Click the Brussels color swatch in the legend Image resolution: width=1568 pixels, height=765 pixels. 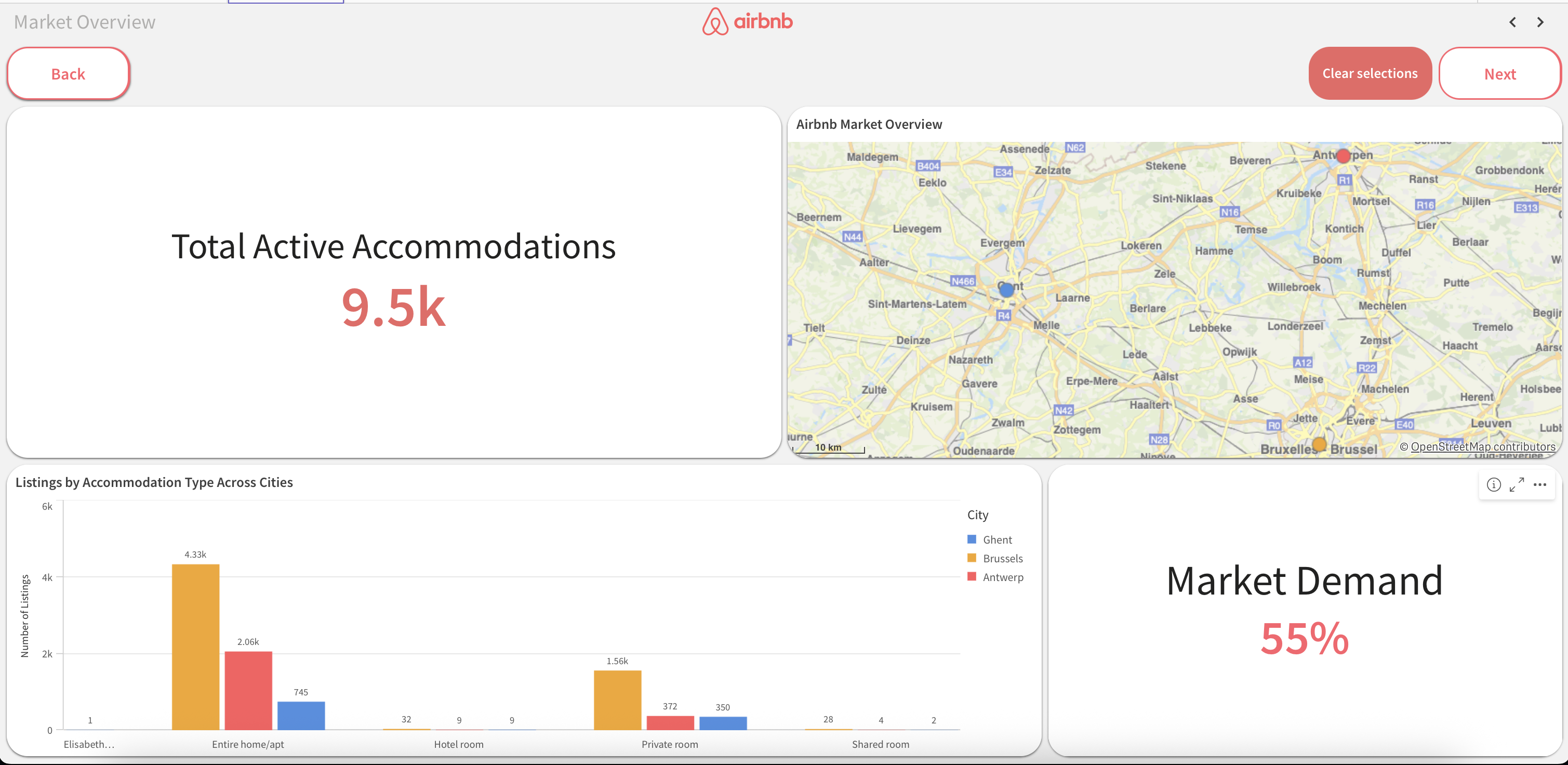(x=972, y=558)
